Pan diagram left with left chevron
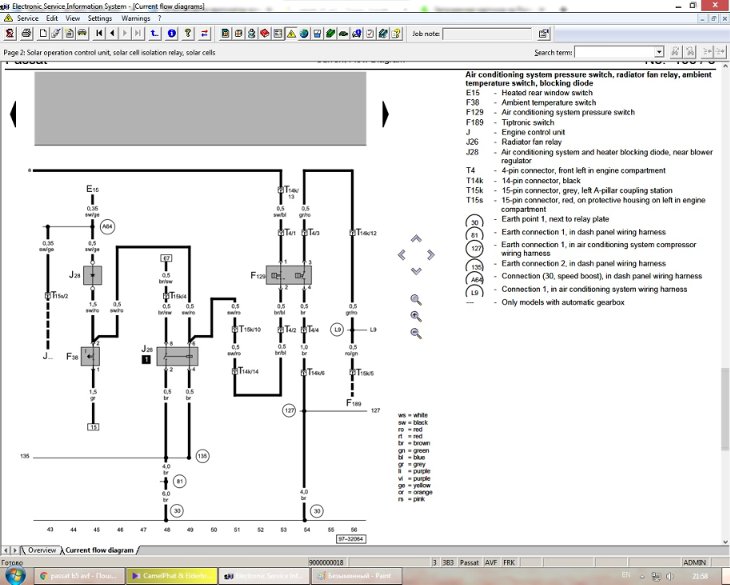 click(402, 255)
